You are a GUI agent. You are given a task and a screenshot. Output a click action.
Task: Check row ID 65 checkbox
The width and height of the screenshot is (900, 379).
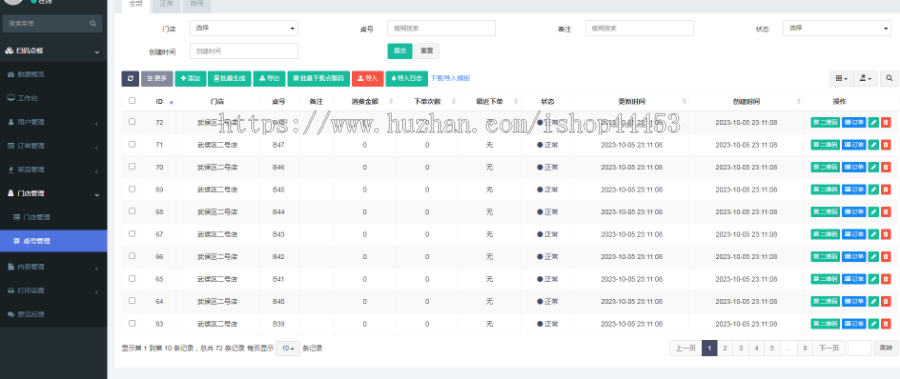[132, 279]
